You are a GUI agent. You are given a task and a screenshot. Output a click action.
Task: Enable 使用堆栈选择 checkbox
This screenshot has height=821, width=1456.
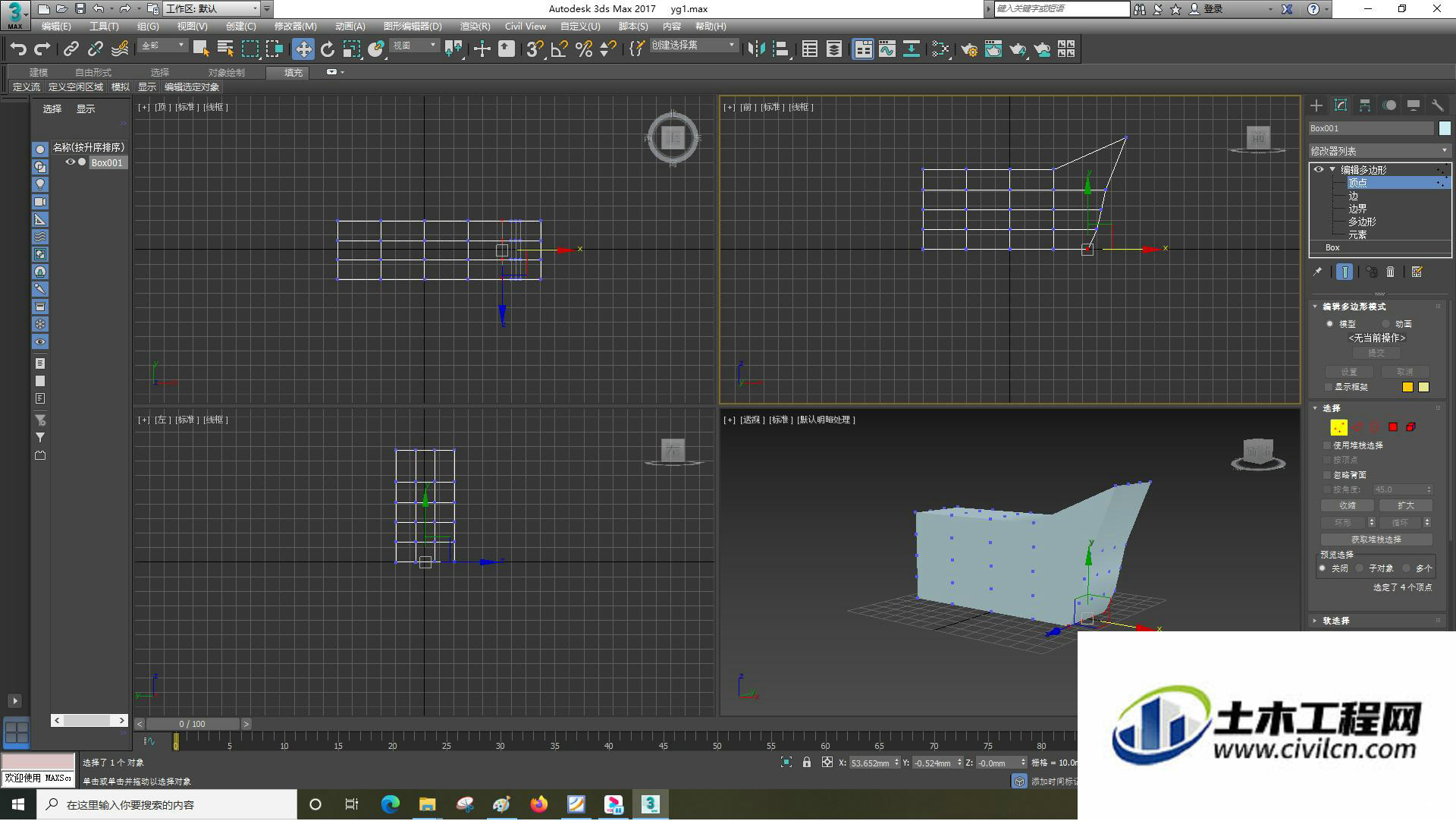pos(1327,445)
